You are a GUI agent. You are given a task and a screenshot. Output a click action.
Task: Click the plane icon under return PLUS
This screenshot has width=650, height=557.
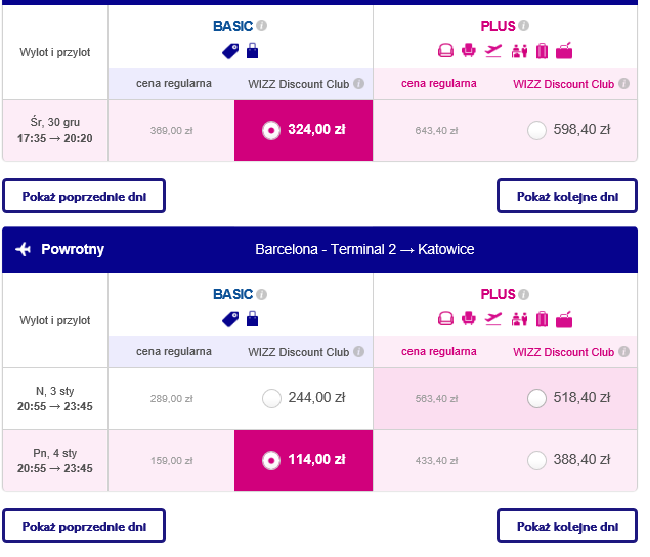(493, 319)
